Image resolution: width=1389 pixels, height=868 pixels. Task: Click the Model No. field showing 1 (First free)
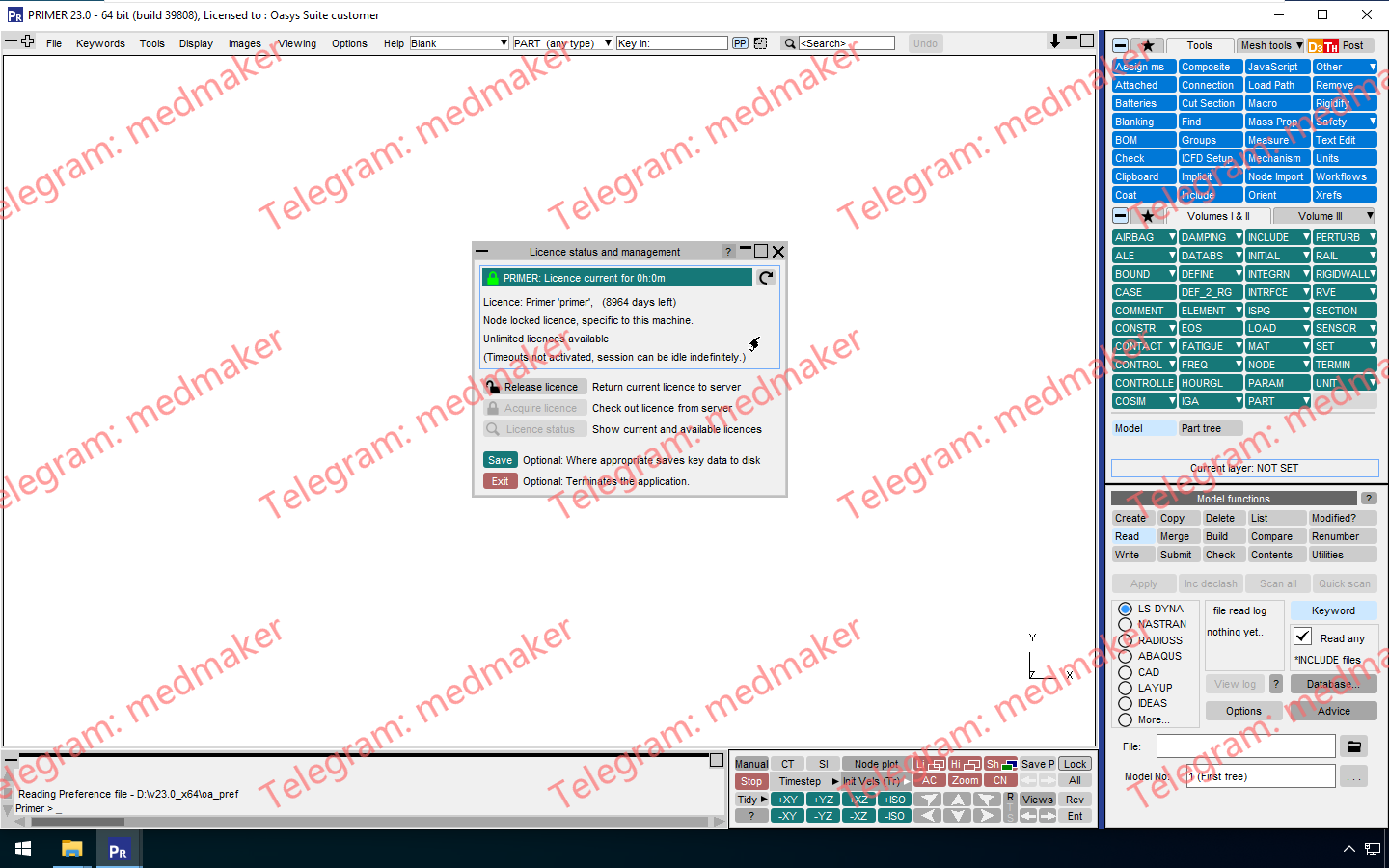(1260, 776)
